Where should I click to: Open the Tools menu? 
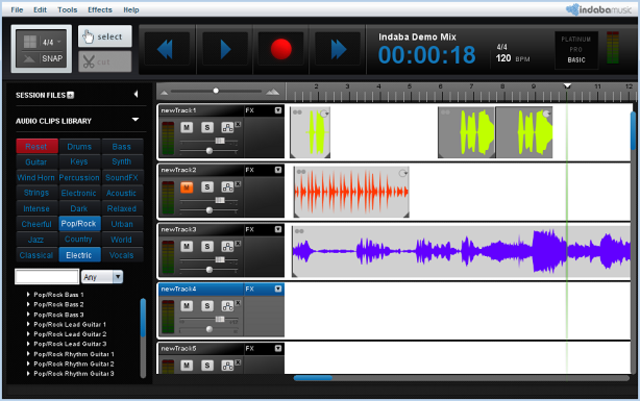(x=67, y=9)
